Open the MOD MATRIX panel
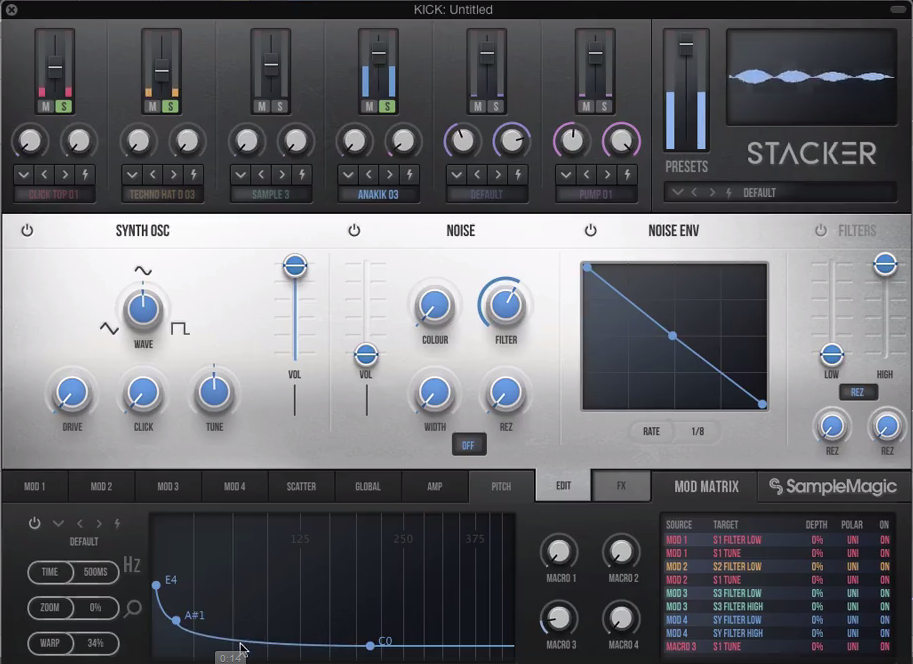913x664 pixels. pyautogui.click(x=706, y=486)
